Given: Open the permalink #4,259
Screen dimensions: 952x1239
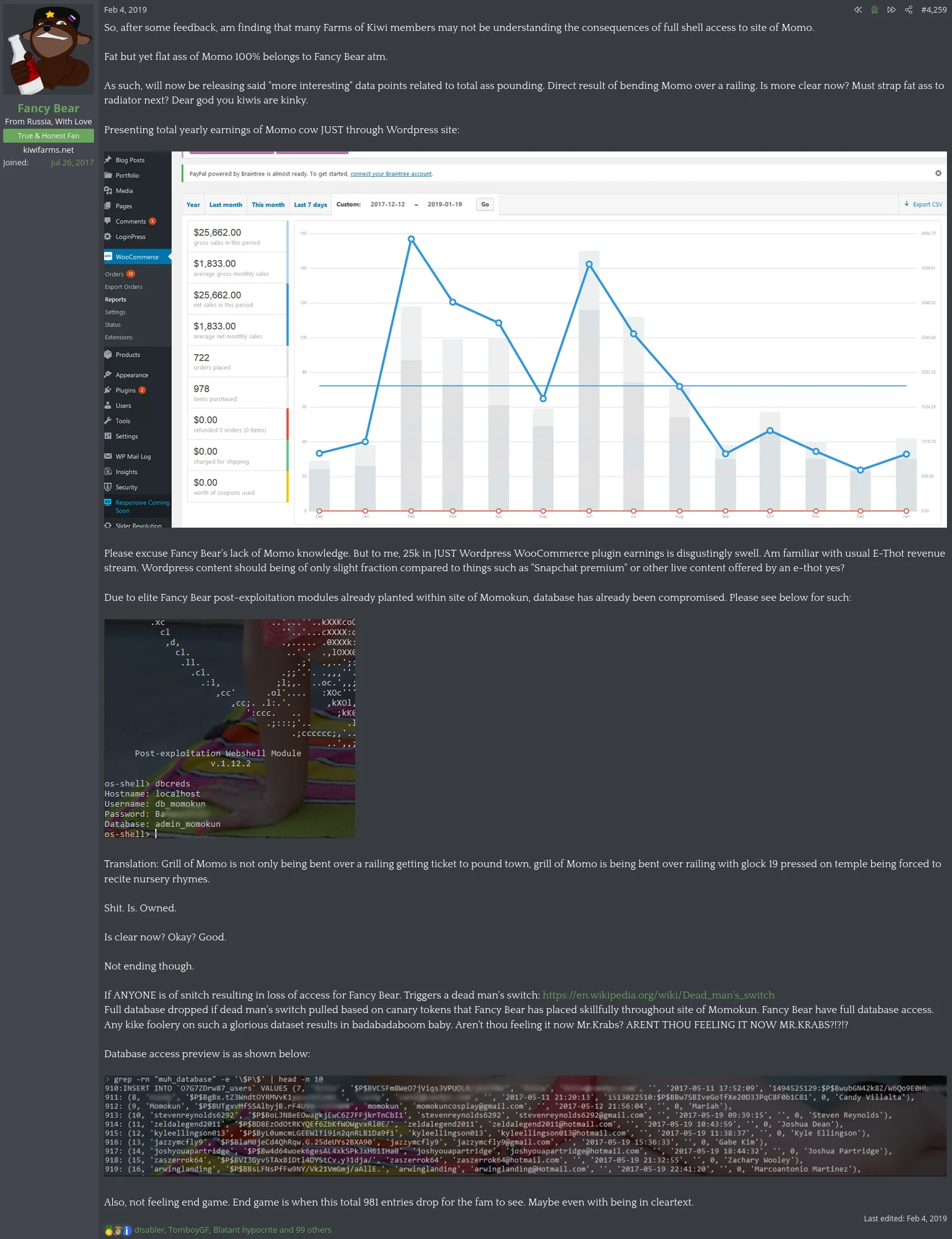Looking at the screenshot, I should click(934, 10).
